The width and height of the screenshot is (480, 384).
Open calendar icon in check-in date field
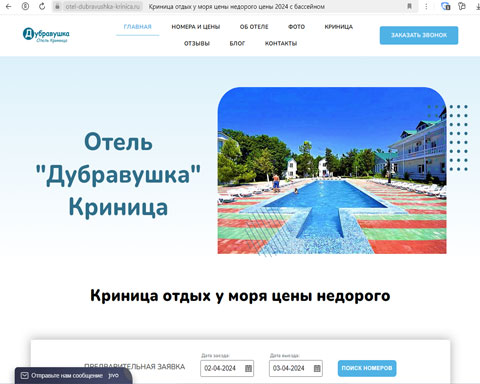[x=248, y=368]
